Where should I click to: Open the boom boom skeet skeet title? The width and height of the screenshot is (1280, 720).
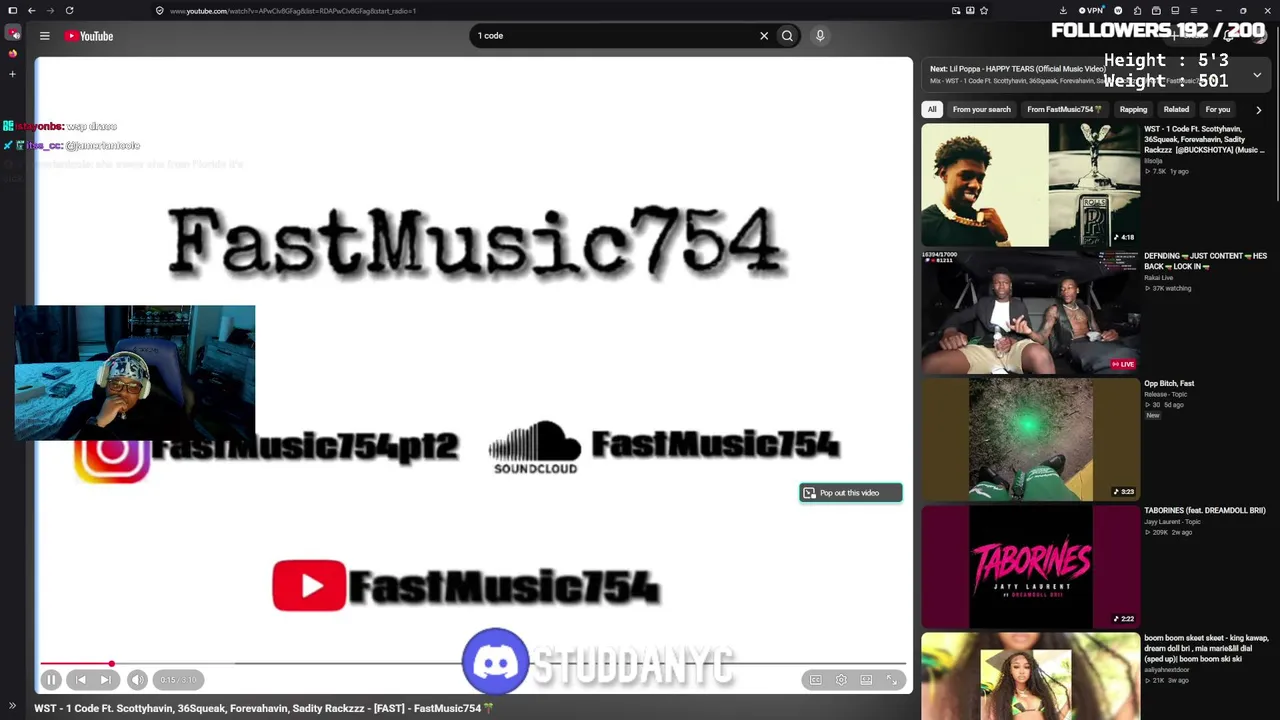tap(1206, 648)
